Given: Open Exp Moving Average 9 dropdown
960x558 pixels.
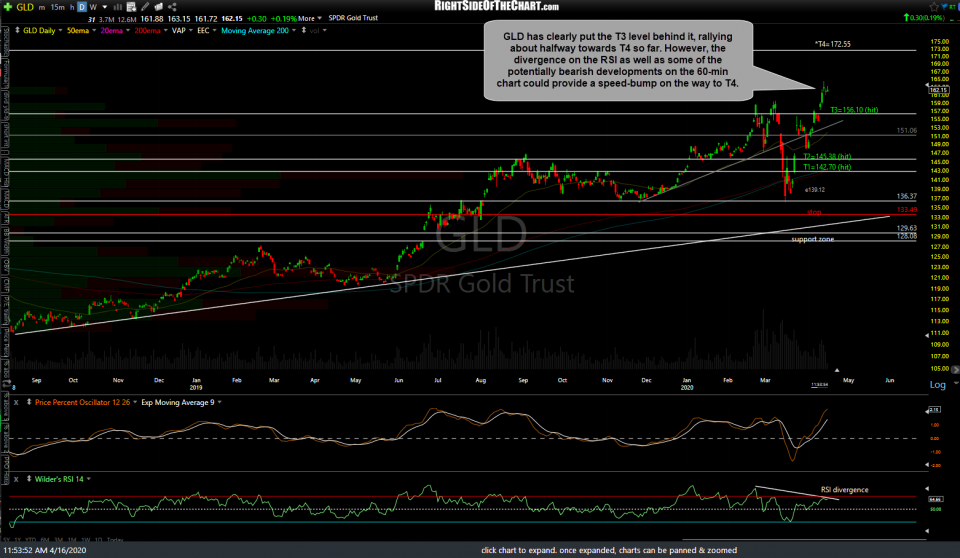Looking at the screenshot, I should (219, 402).
